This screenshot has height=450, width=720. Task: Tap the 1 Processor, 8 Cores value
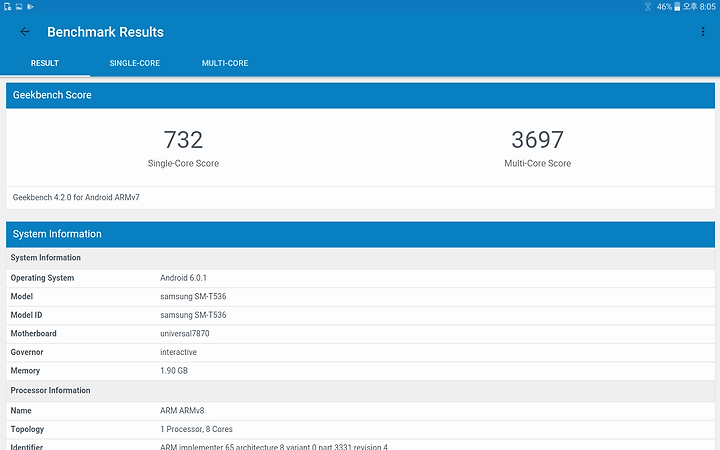[196, 429]
